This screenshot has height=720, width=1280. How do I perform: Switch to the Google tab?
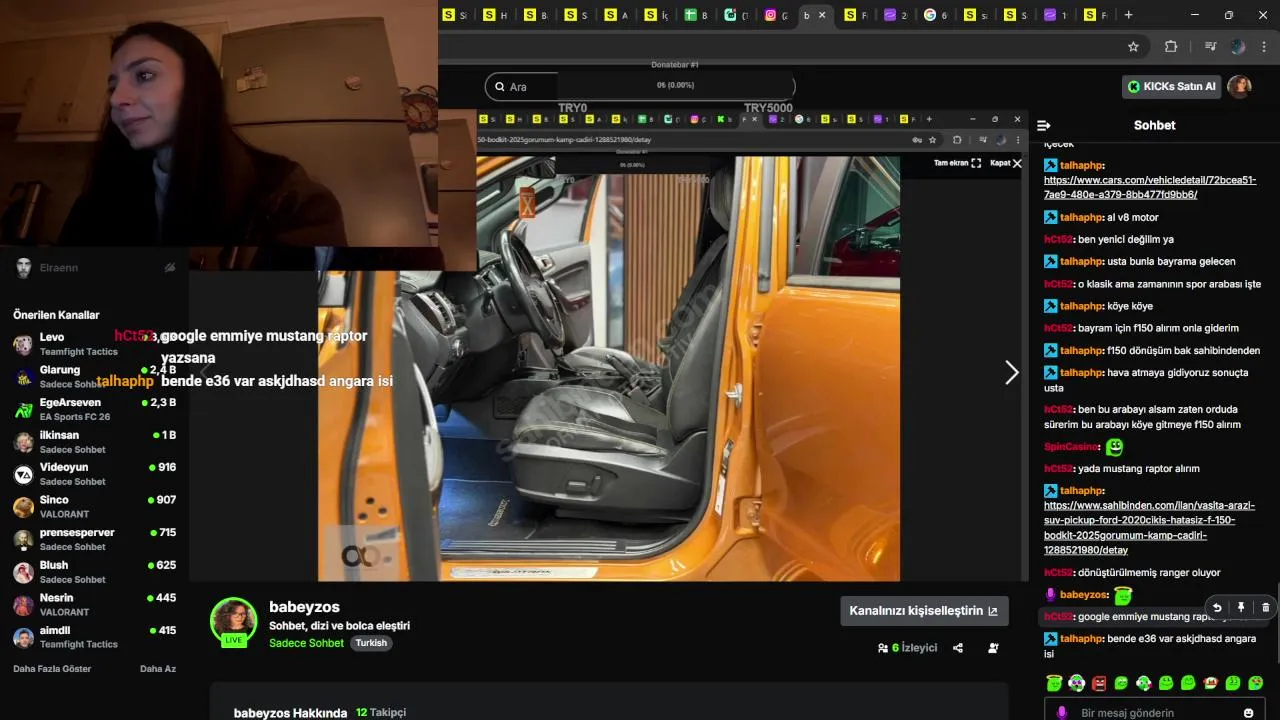click(931, 15)
